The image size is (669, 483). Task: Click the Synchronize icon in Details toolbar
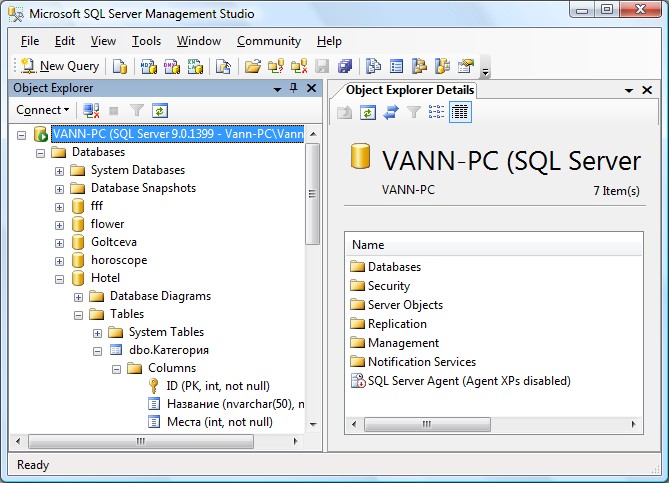[391, 113]
